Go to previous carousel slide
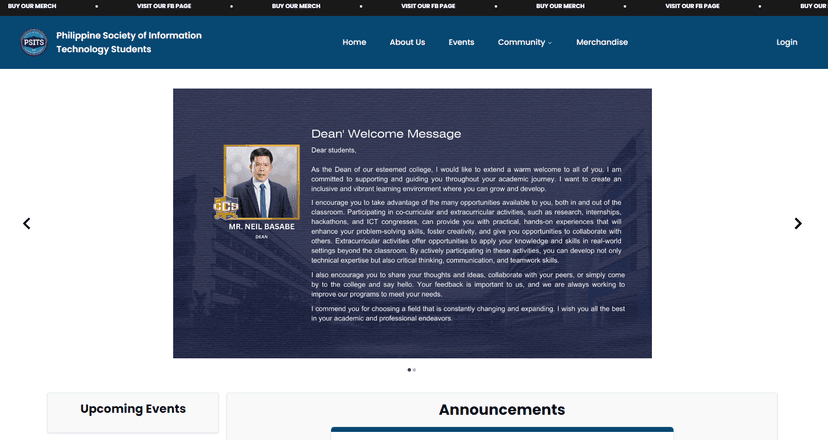This screenshot has width=828, height=440. pyautogui.click(x=27, y=223)
